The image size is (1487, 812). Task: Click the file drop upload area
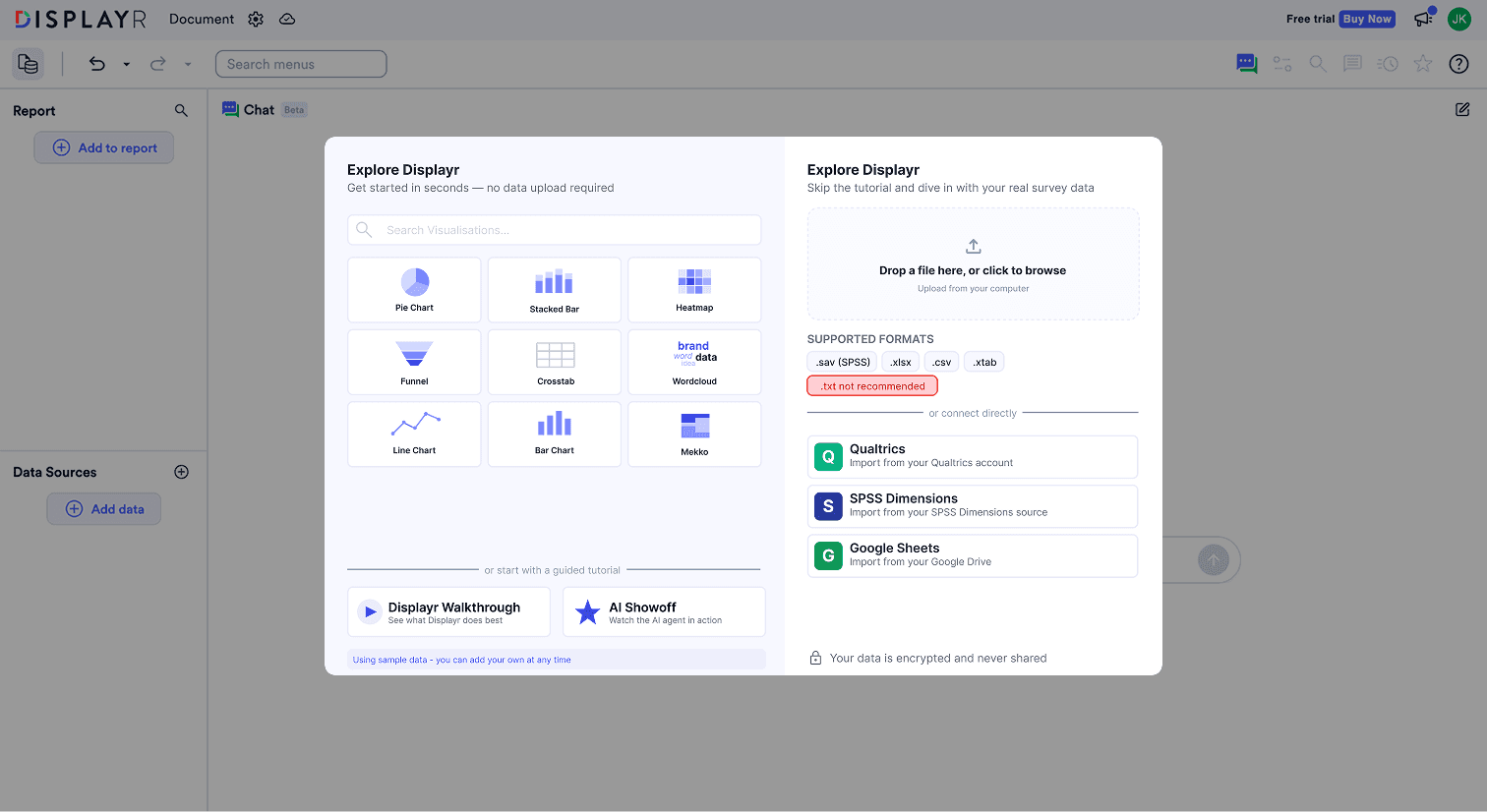pos(973,263)
